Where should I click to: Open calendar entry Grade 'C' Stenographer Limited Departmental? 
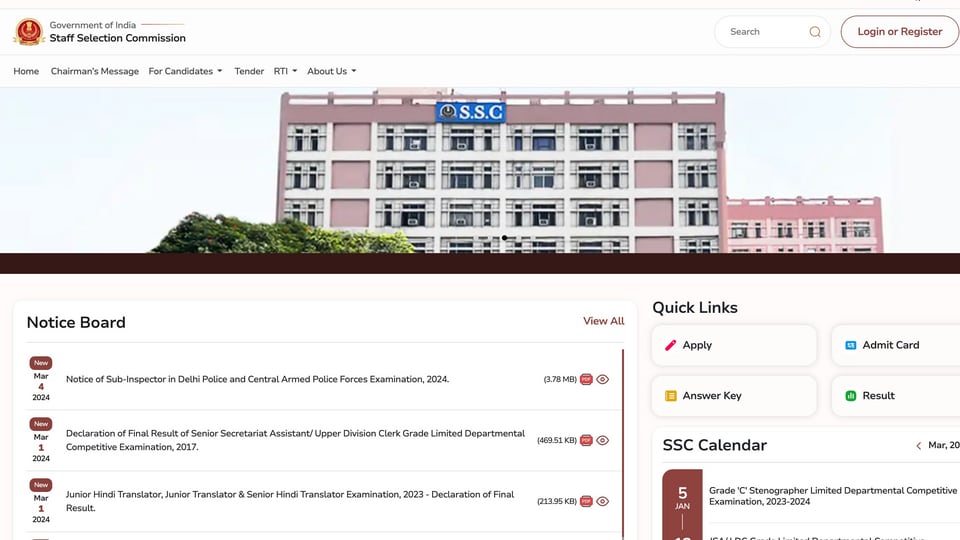click(x=833, y=496)
